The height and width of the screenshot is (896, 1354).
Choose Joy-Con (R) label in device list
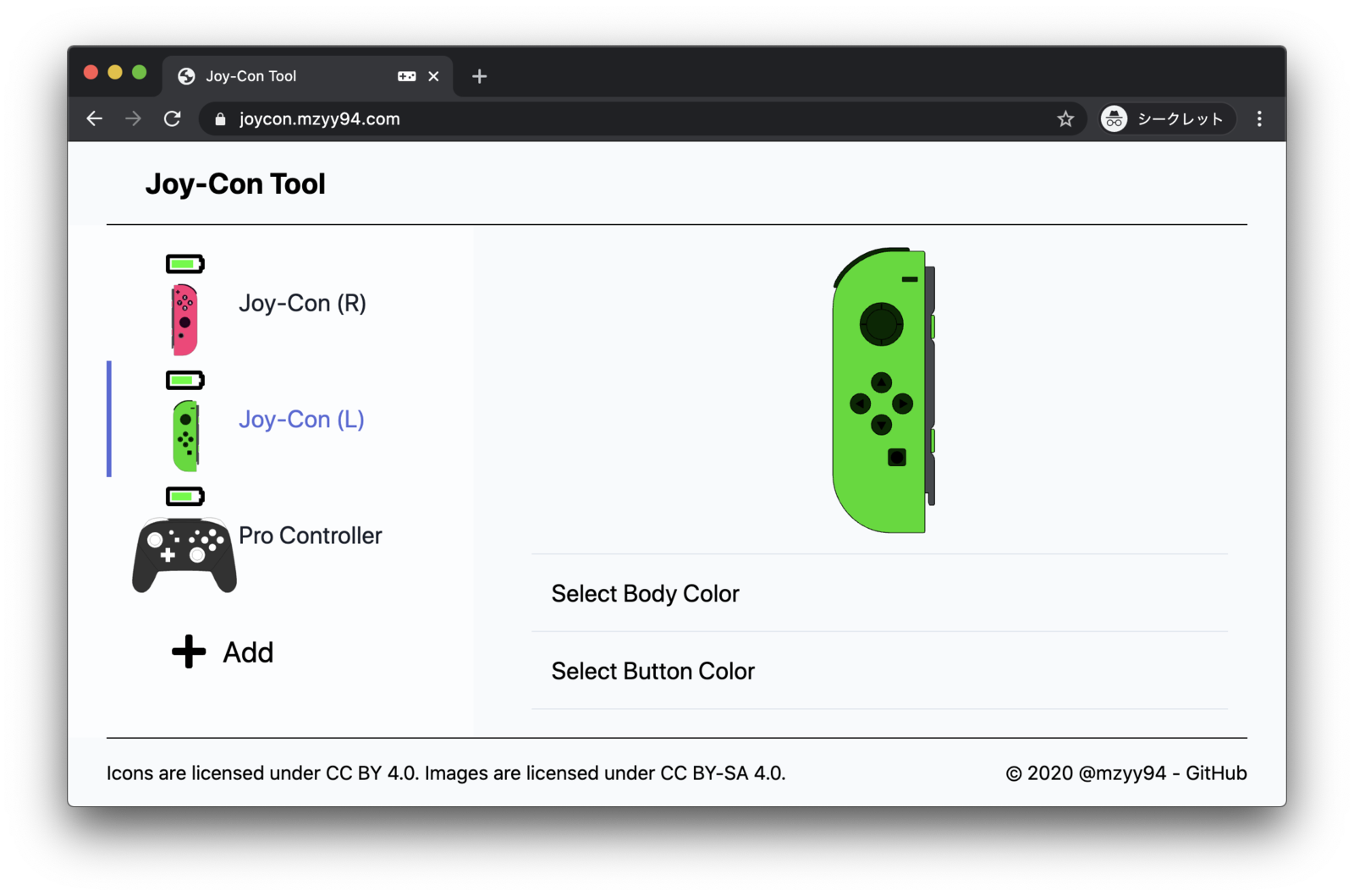pos(302,303)
